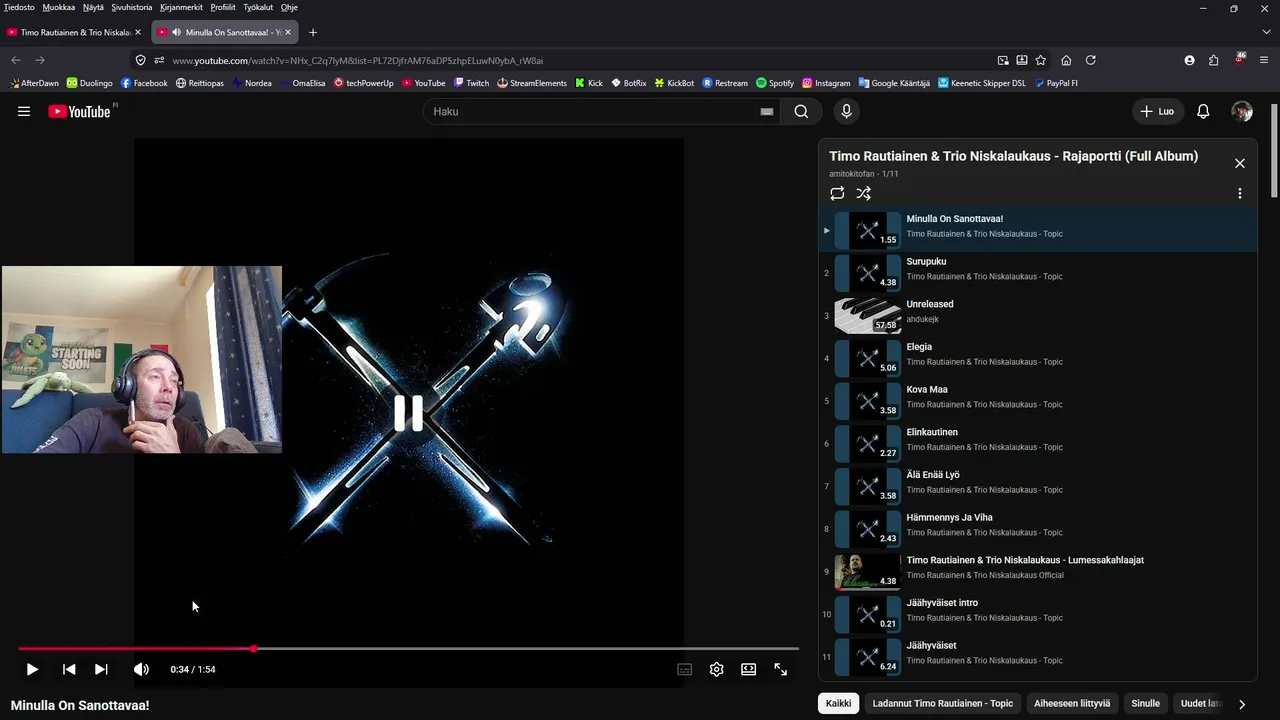Click the progress bar scrubber handle
This screenshot has width=1280, height=720.
coord(254,649)
